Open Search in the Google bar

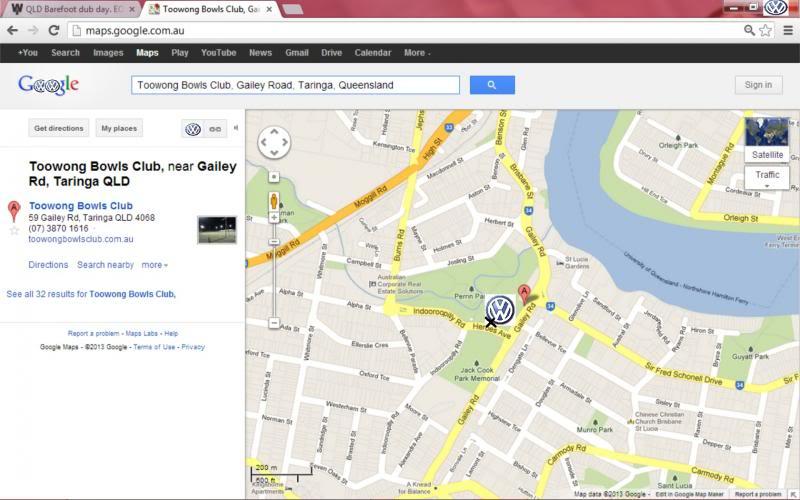click(65, 53)
